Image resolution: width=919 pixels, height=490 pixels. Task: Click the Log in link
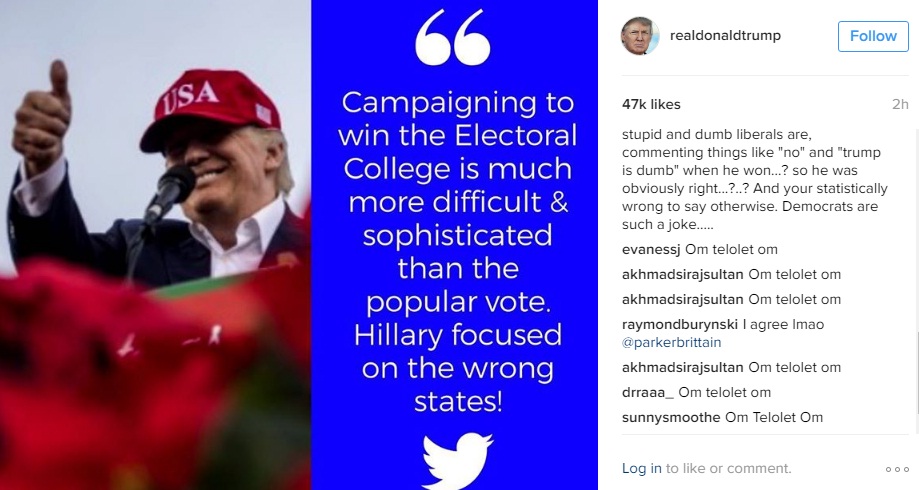tap(641, 468)
